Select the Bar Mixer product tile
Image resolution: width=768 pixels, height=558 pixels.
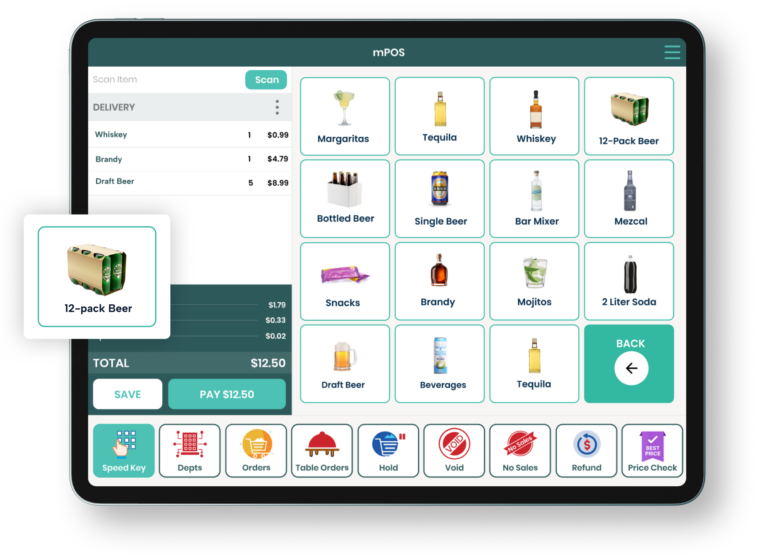click(535, 198)
